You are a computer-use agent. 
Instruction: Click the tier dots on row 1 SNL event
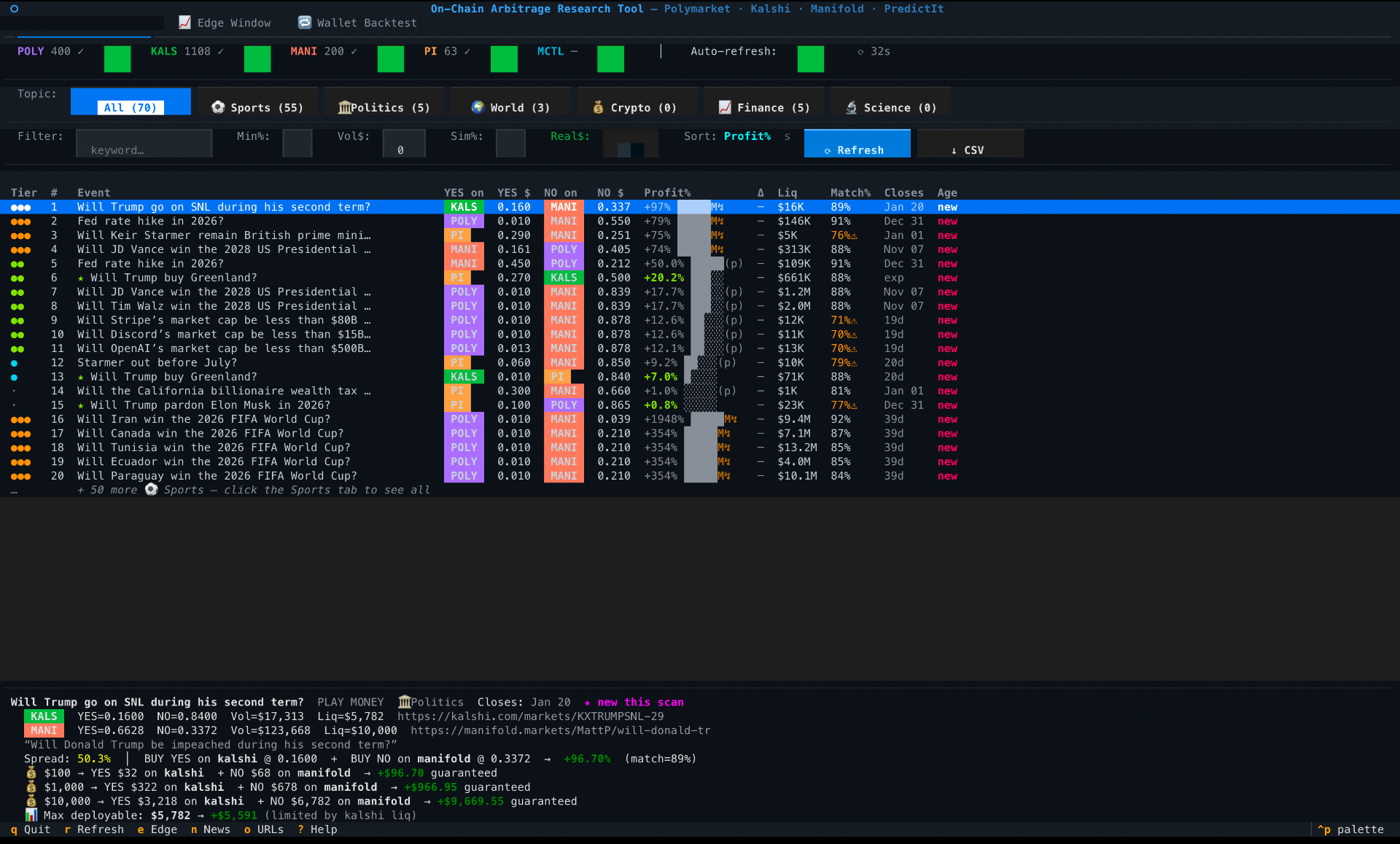(x=20, y=208)
